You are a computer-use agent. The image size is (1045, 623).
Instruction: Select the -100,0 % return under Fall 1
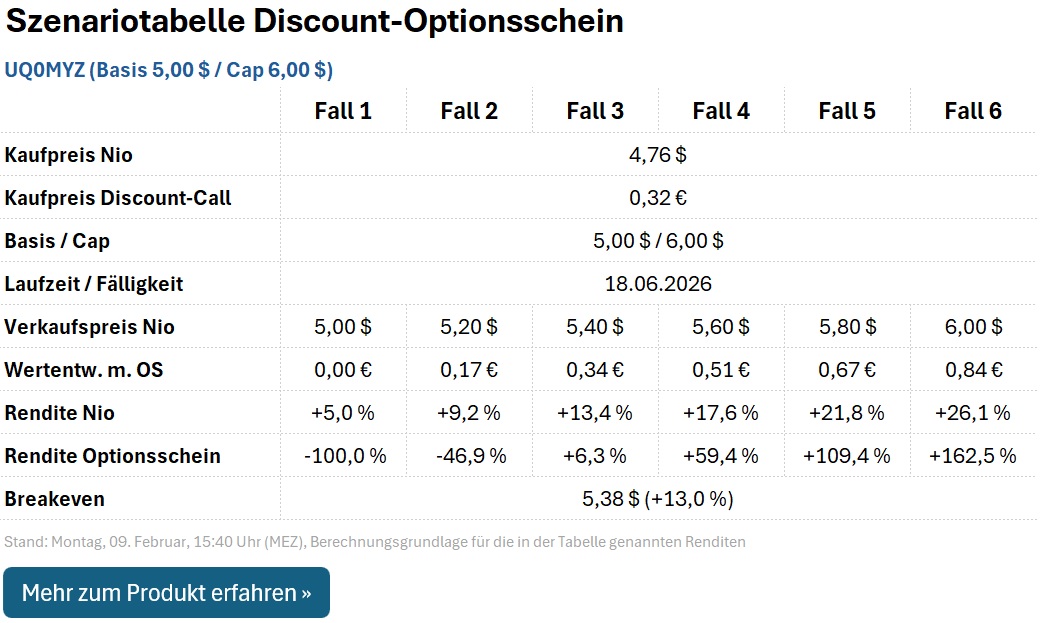[344, 455]
